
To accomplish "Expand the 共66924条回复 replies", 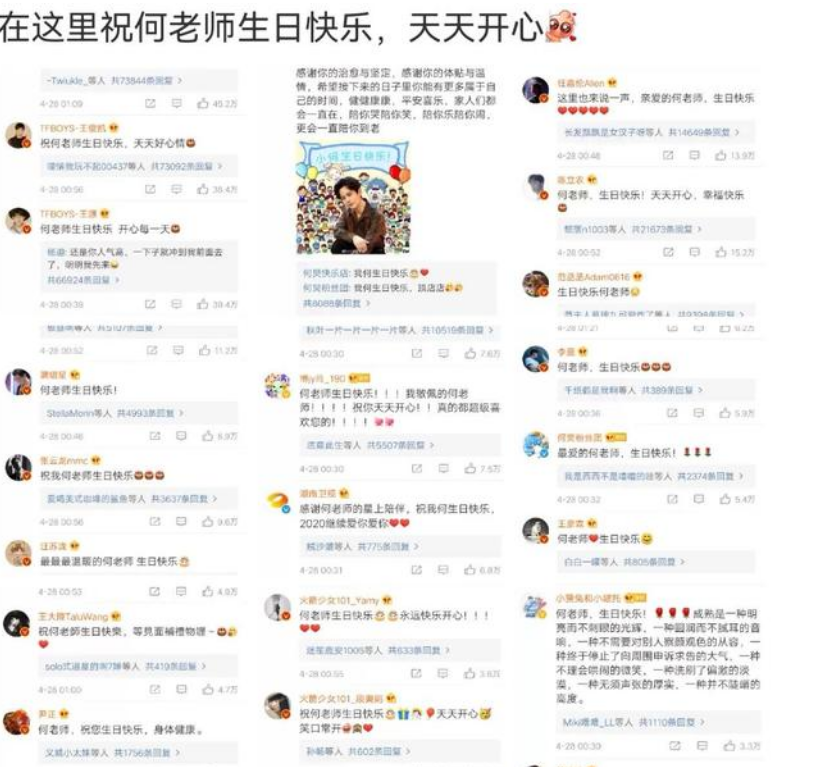I will pyautogui.click(x=83, y=280).
